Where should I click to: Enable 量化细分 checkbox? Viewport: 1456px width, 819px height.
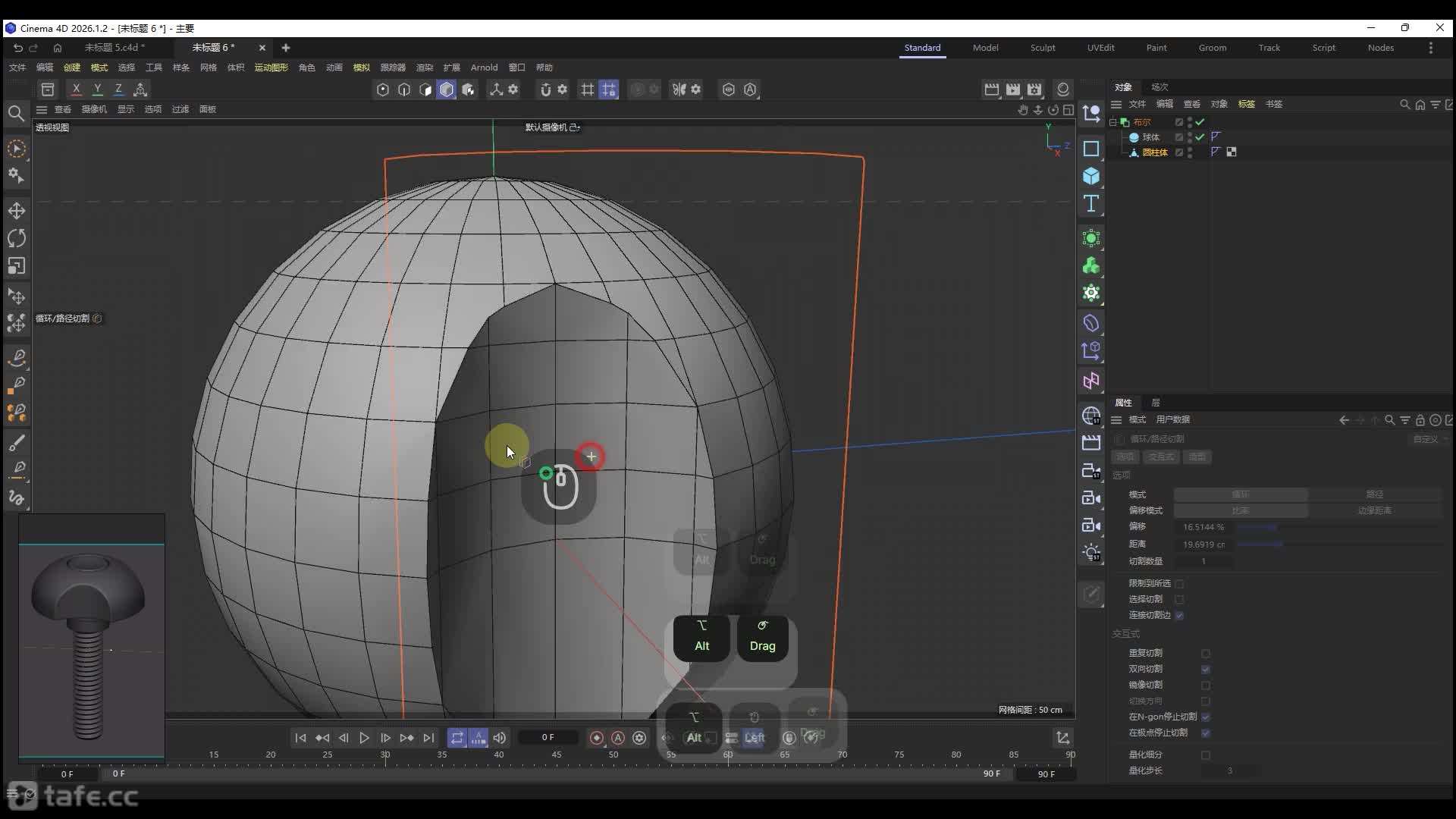pos(1206,755)
